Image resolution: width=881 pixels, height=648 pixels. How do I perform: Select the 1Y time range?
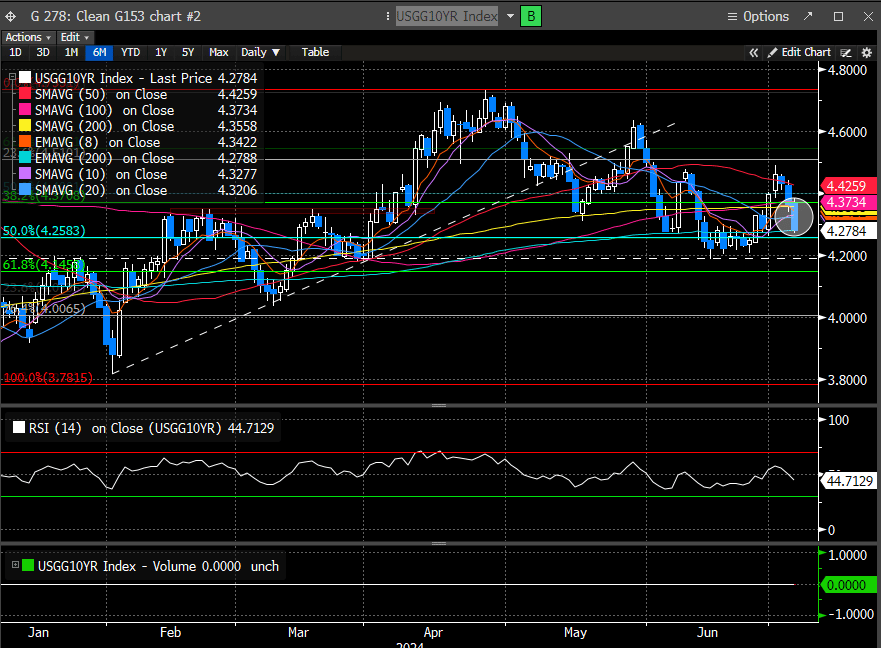coord(160,52)
